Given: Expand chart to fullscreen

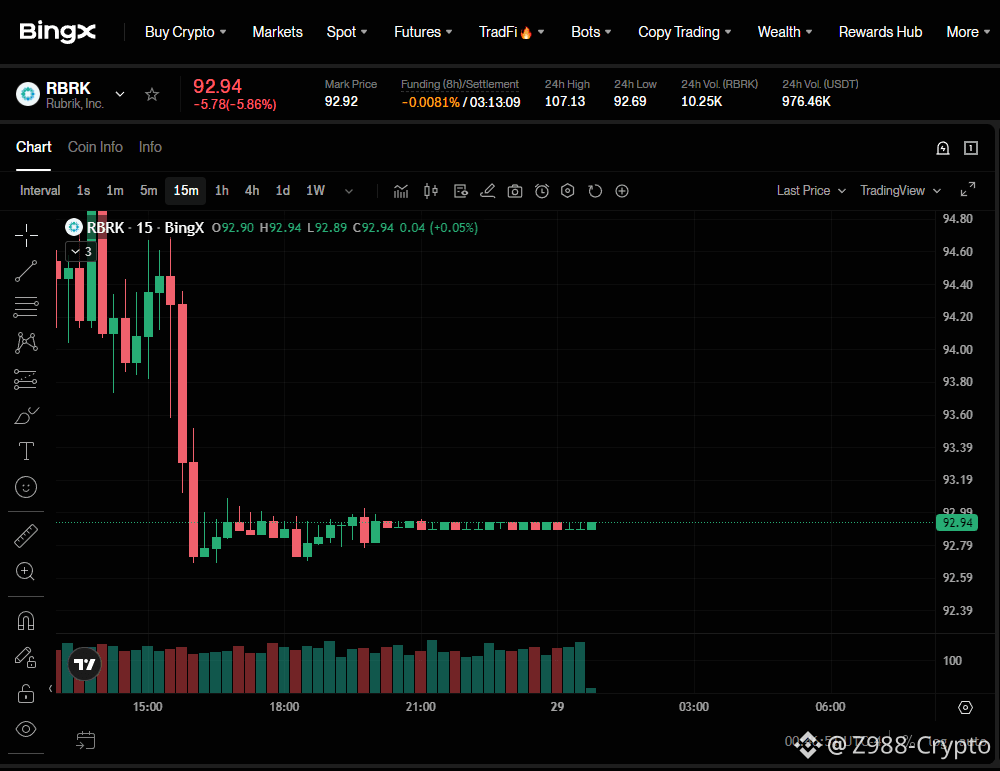Looking at the screenshot, I should point(967,190).
